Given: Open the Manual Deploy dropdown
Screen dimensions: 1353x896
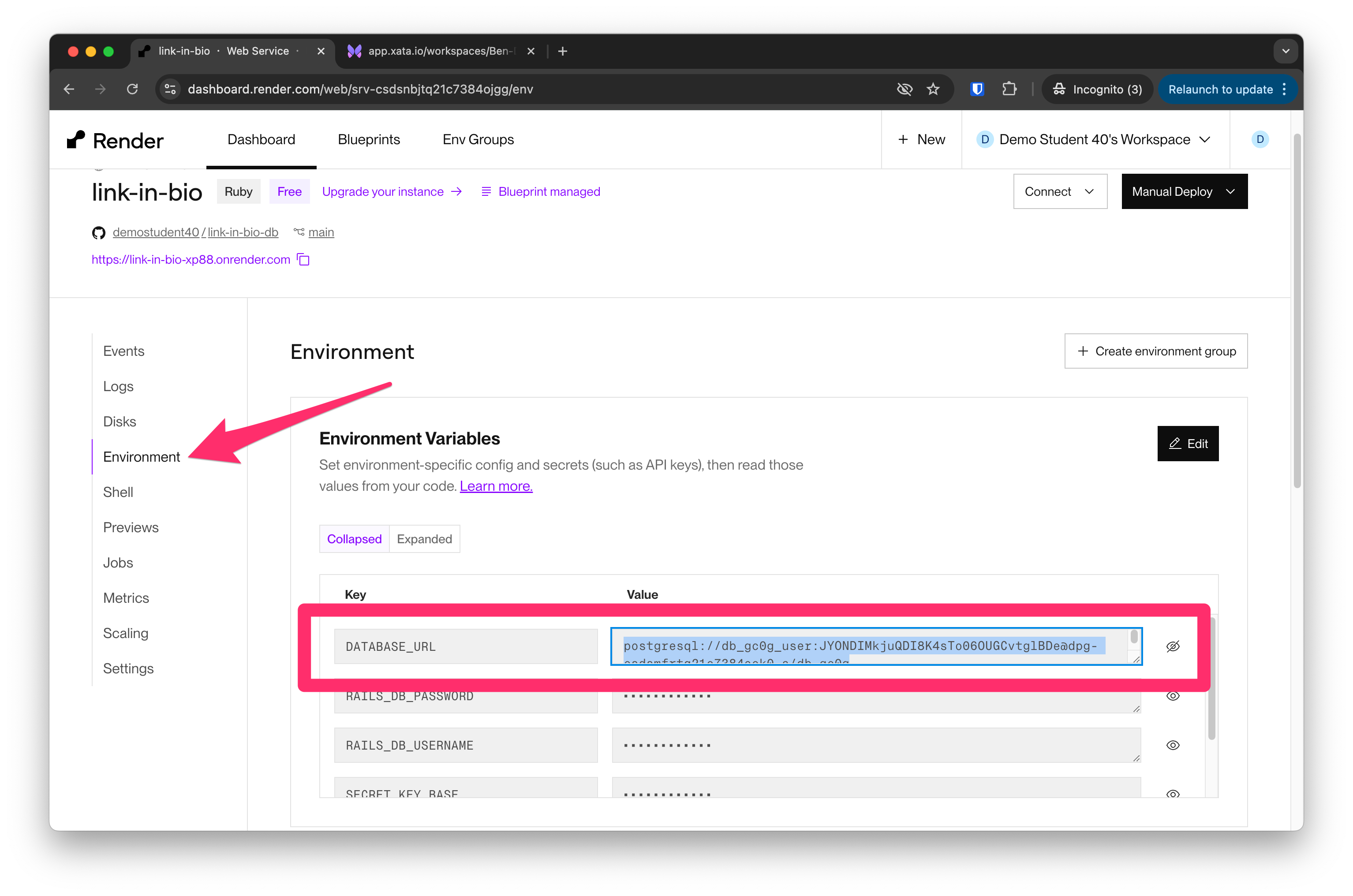Looking at the screenshot, I should pyautogui.click(x=1185, y=191).
